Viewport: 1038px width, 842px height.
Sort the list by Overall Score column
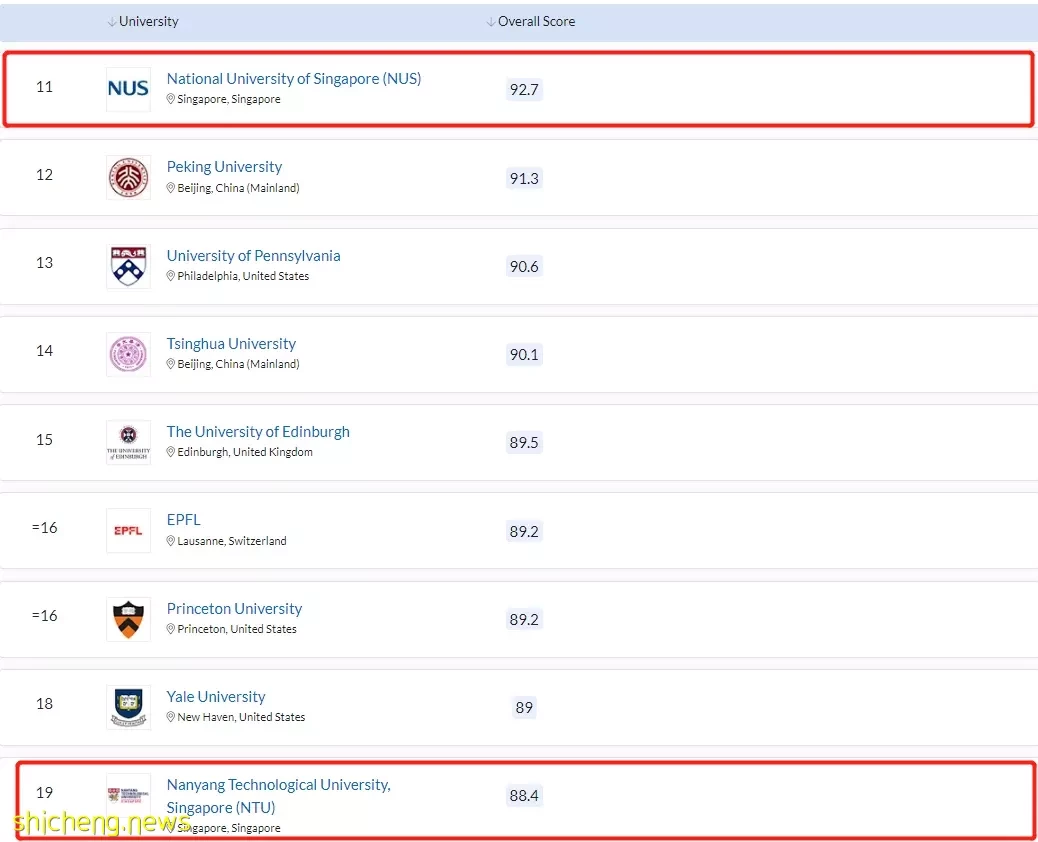click(531, 21)
